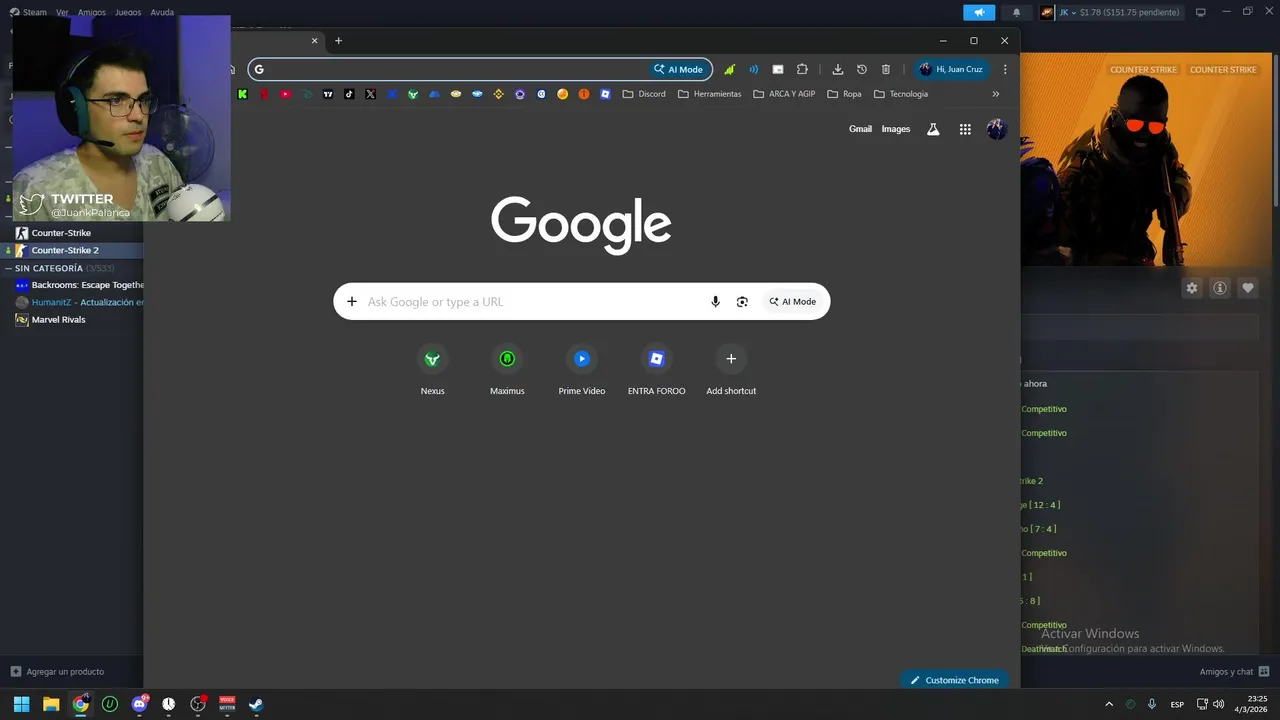The image size is (1280, 720).
Task: Click the trash can icon in Chrome toolbar
Action: pos(886,69)
